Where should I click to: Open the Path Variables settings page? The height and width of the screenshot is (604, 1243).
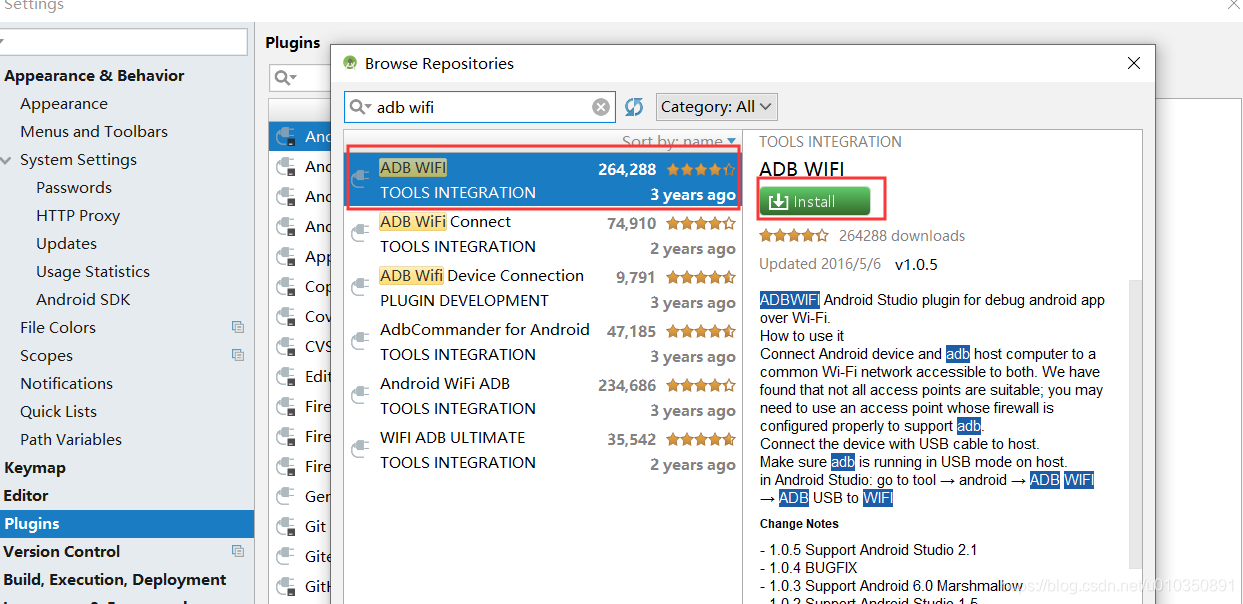coord(71,439)
